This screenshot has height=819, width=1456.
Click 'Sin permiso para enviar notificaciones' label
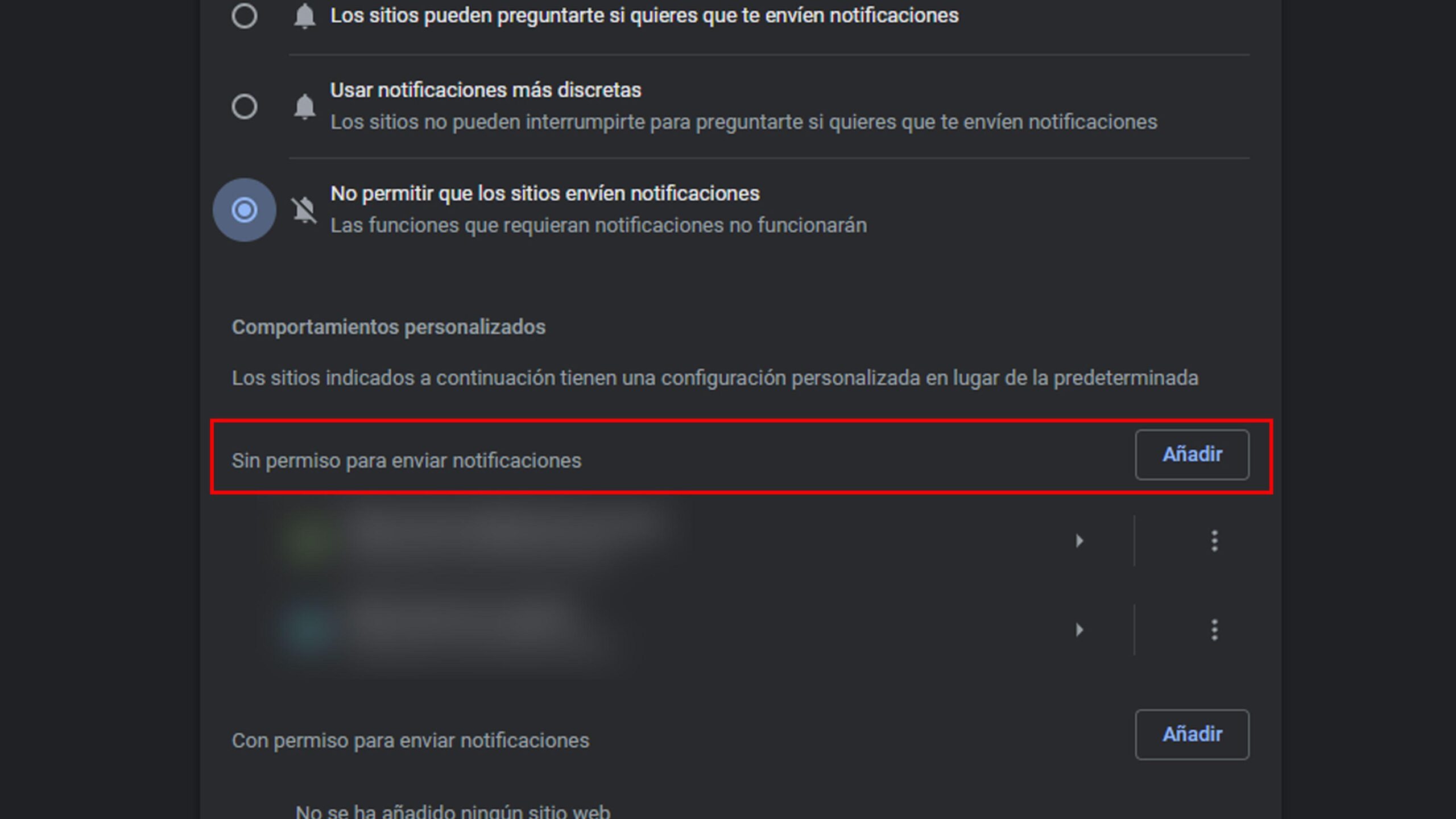(407, 461)
